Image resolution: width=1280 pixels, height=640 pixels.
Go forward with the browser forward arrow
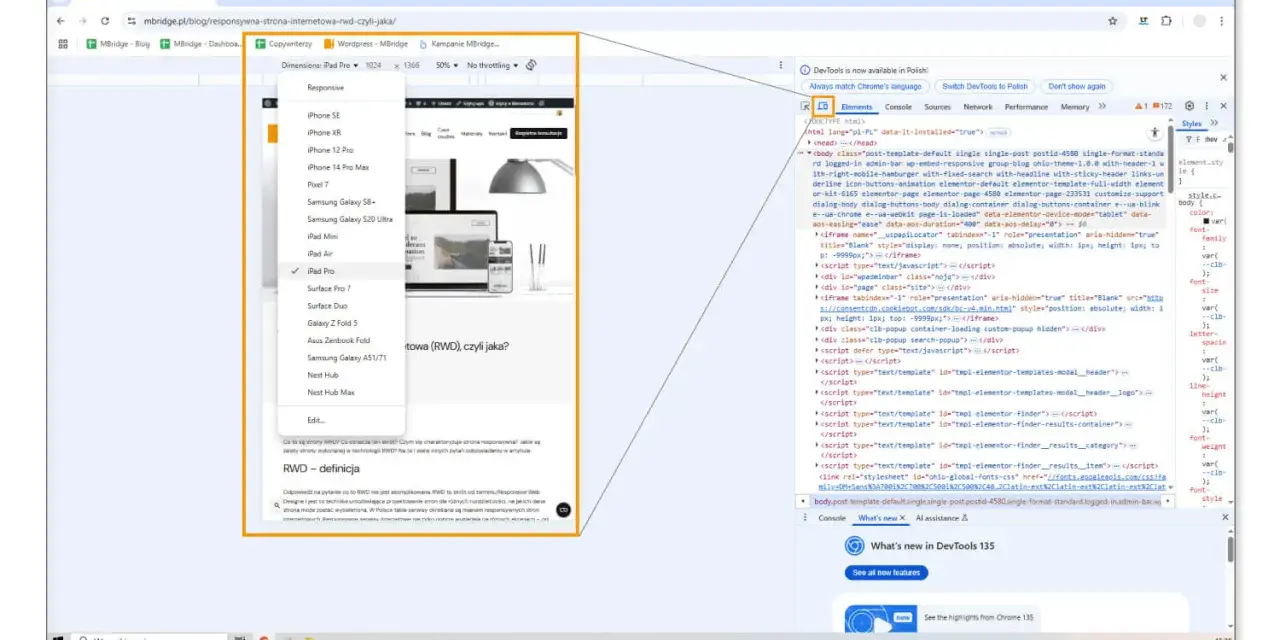[83, 20]
